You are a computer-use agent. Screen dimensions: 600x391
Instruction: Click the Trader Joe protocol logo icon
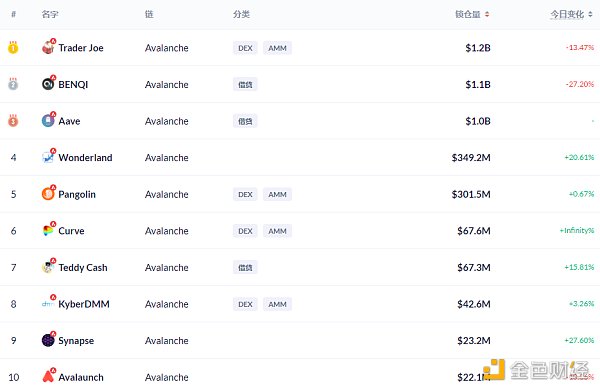48,48
